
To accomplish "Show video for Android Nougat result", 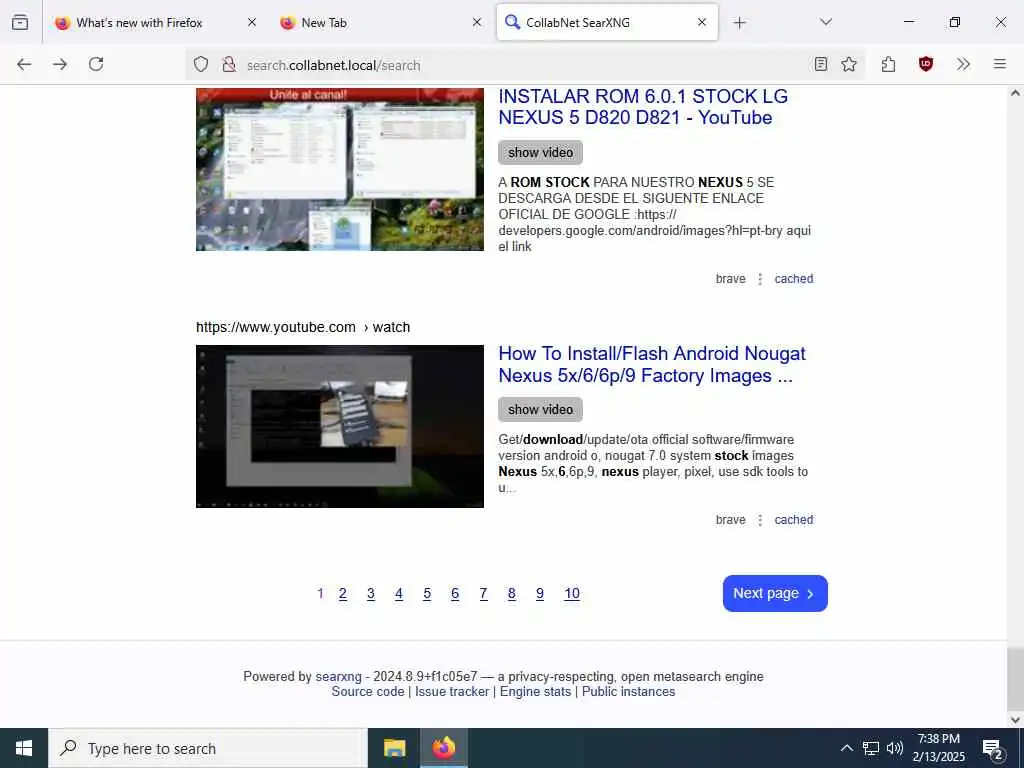I will click(540, 409).
